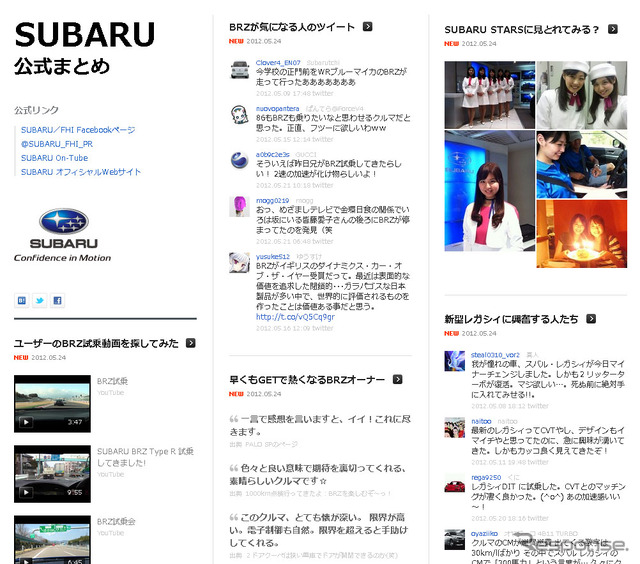The height and width of the screenshot is (564, 640).
Task: Open the mogg0219 username link
Action: point(272,200)
